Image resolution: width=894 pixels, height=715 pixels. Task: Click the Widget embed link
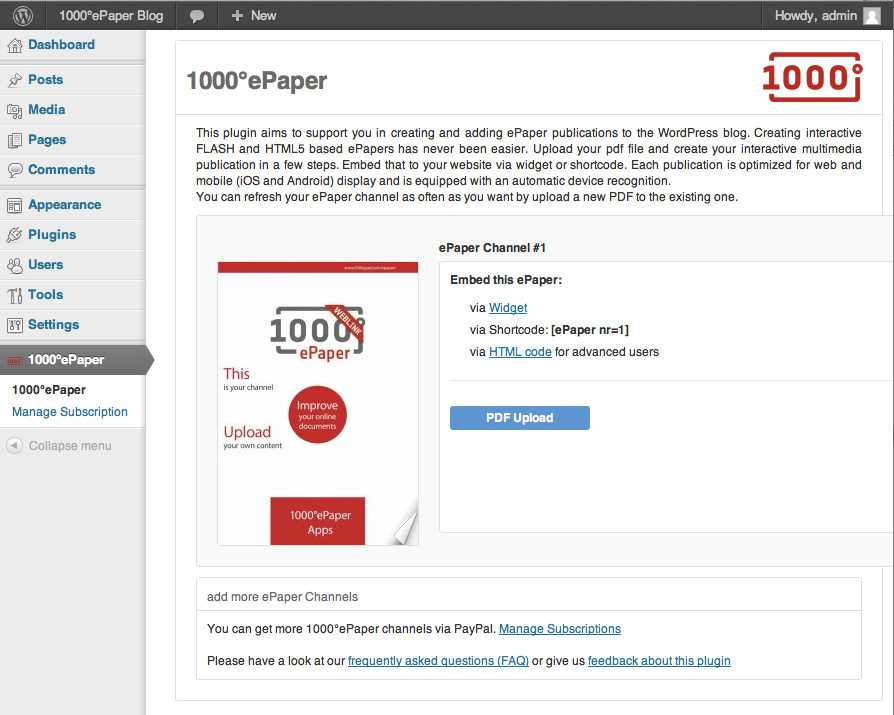click(508, 308)
